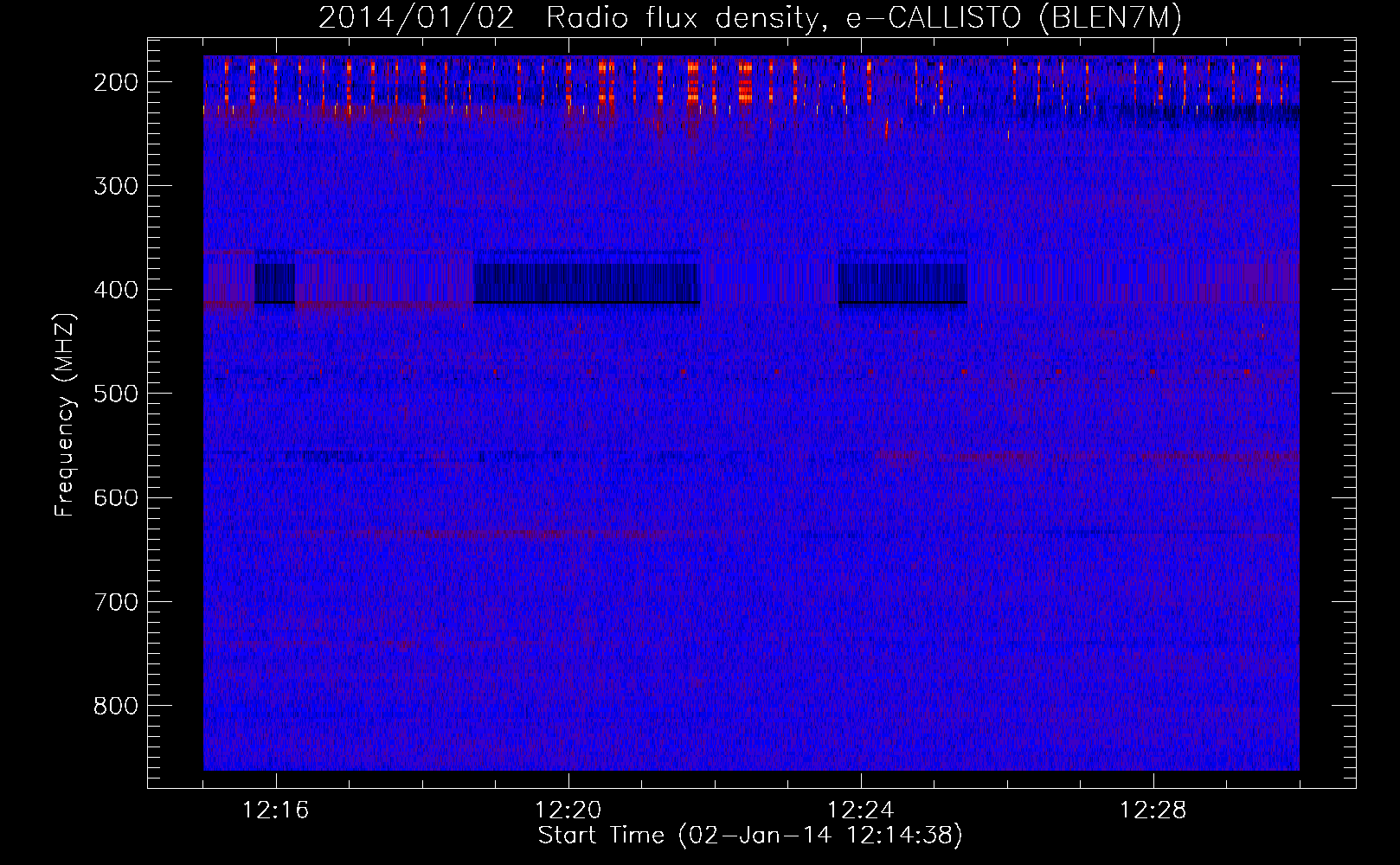The image size is (1400, 865).
Task: Click the plot title '2014/01/02 Radio flux density'
Action: (750, 17)
